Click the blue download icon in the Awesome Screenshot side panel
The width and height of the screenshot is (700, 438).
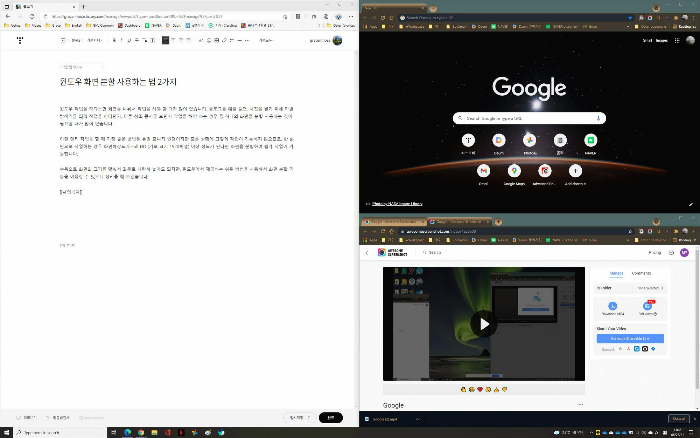click(612, 306)
